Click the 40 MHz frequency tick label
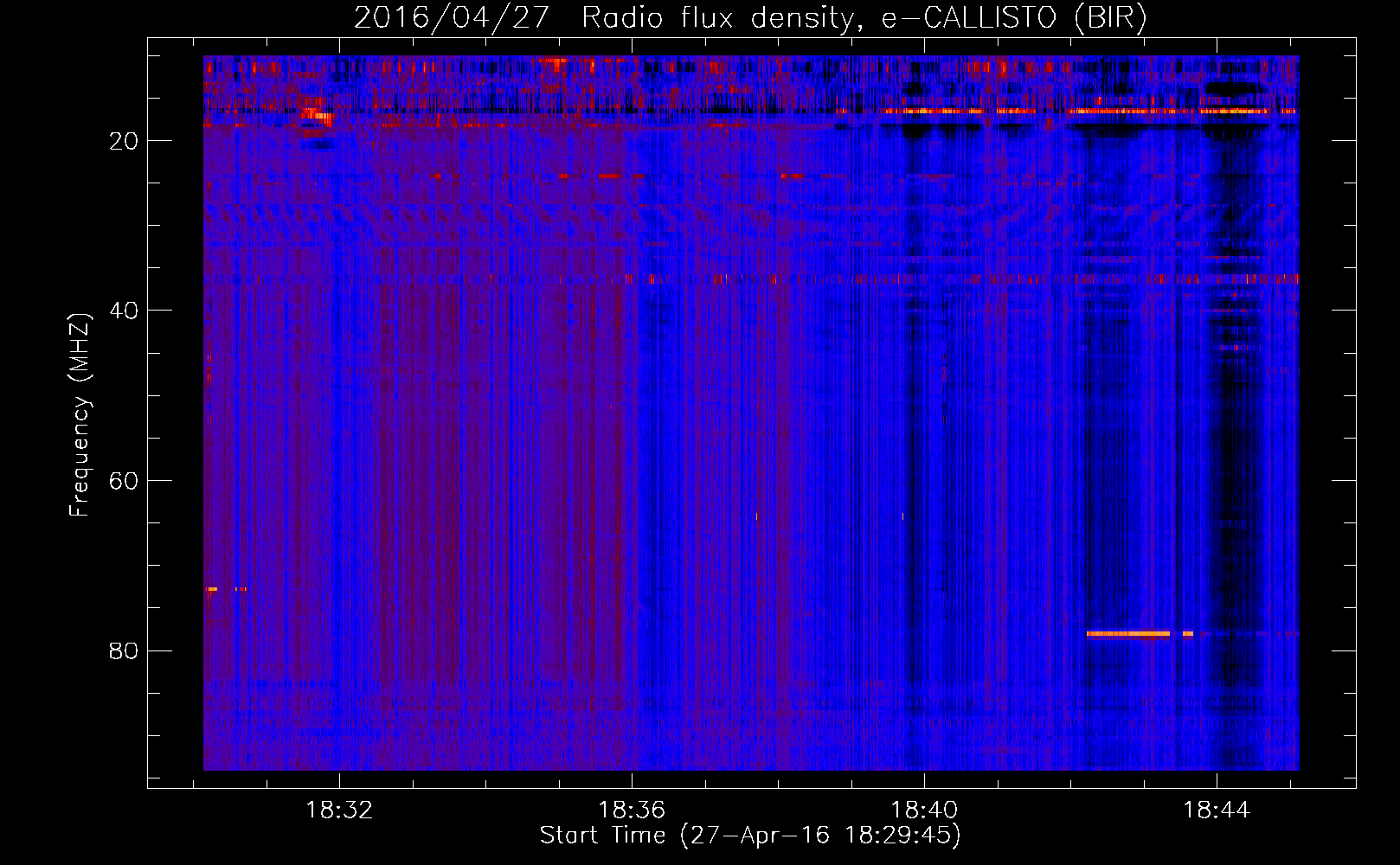Viewport: 1400px width, 865px height. [x=124, y=311]
